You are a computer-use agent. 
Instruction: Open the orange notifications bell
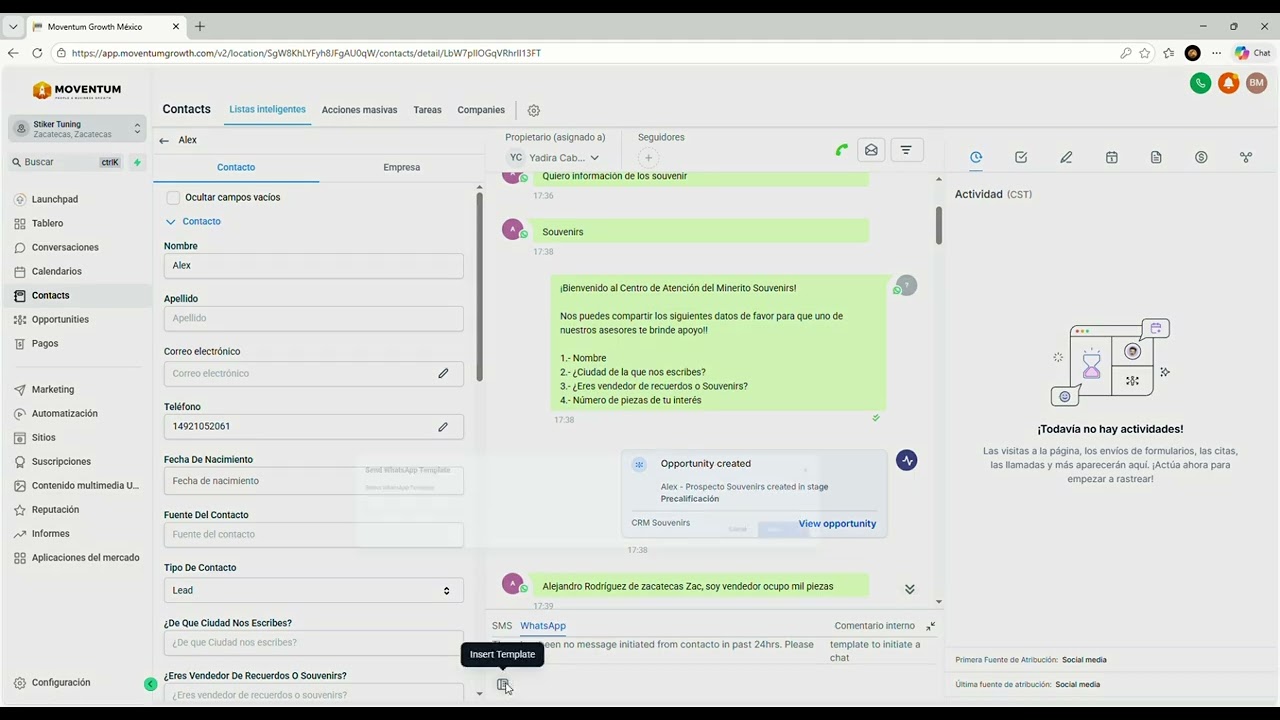click(1229, 84)
